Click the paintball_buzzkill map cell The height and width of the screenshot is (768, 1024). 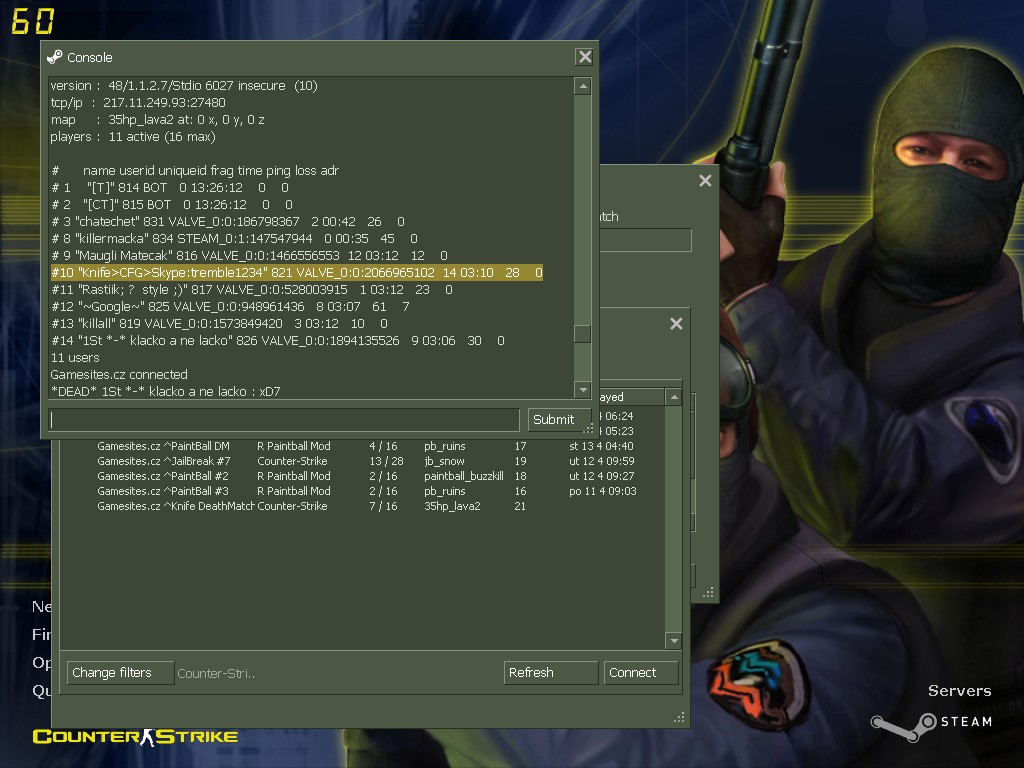pos(464,476)
